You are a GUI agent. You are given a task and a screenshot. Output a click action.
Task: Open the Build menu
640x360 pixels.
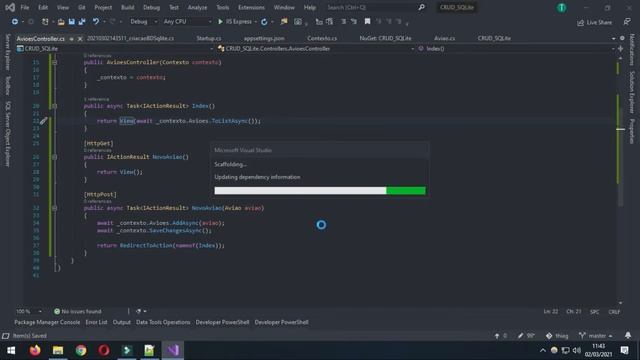pos(127,7)
